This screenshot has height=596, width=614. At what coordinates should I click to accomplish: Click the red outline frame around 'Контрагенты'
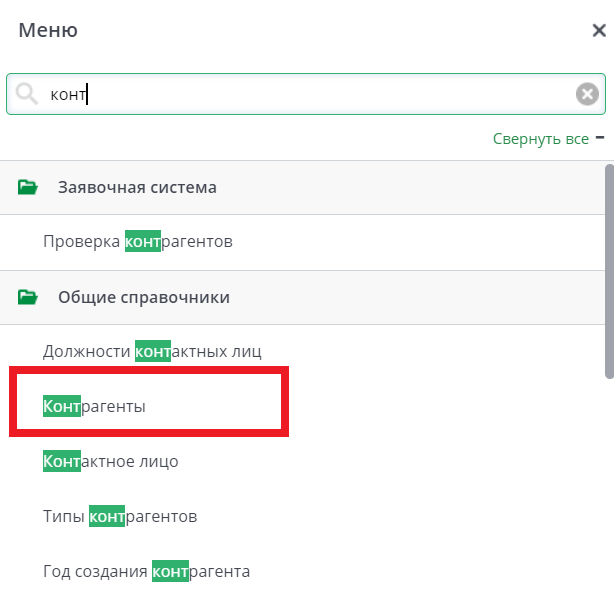[150, 371]
